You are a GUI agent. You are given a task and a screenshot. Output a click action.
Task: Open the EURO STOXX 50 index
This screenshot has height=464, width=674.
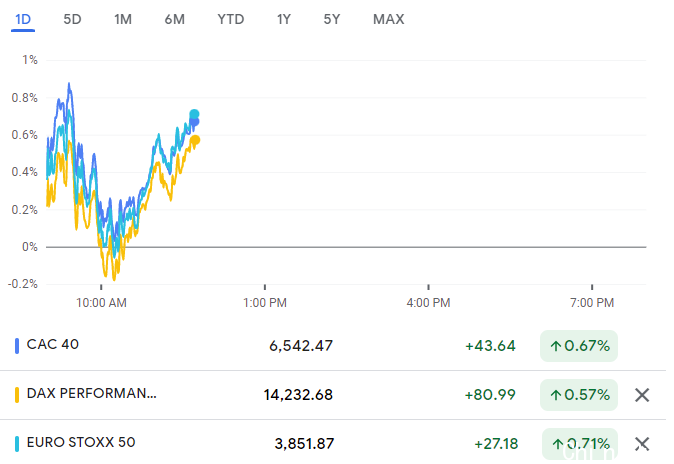tap(81, 442)
